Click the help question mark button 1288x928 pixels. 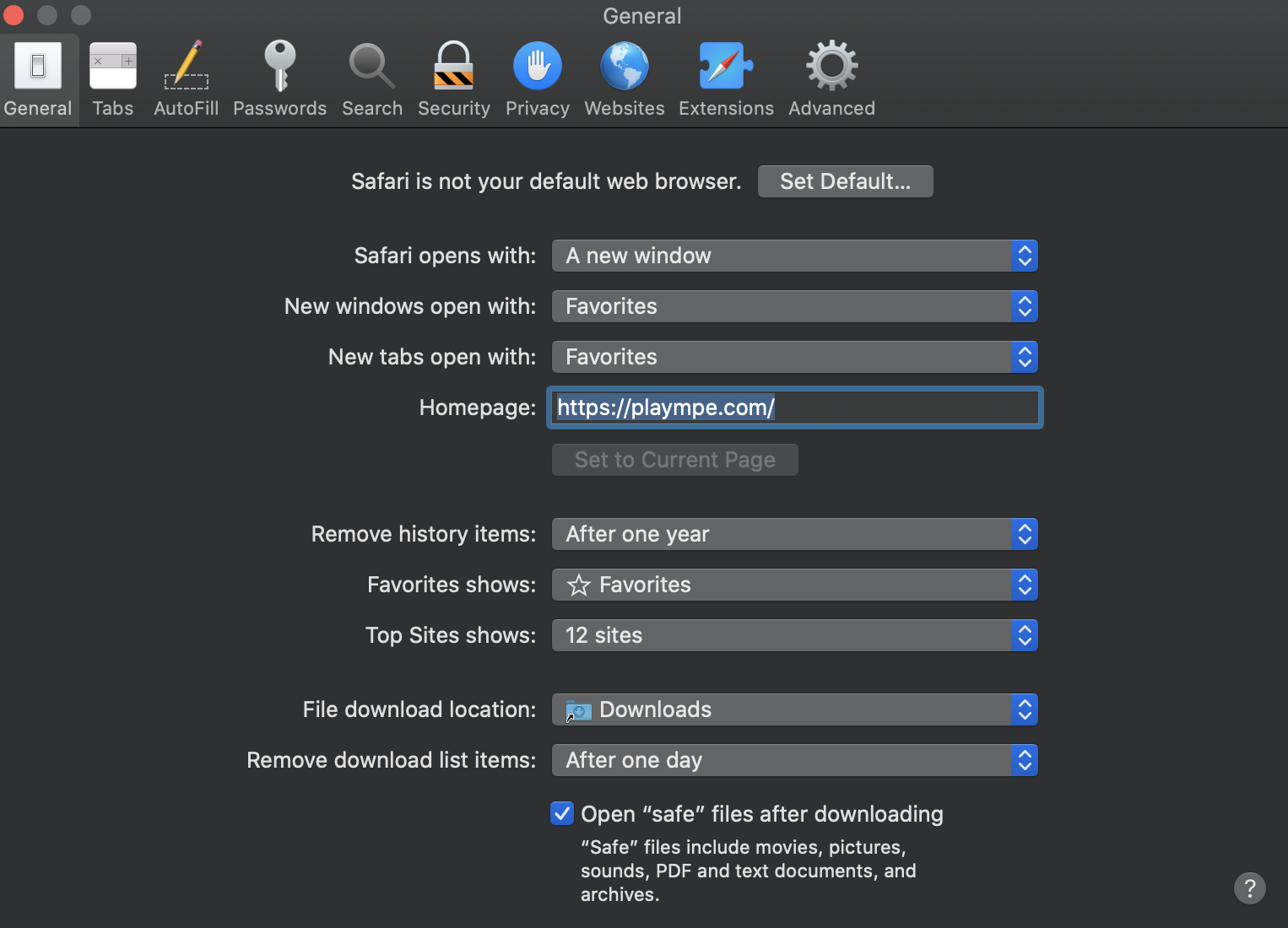1250,888
